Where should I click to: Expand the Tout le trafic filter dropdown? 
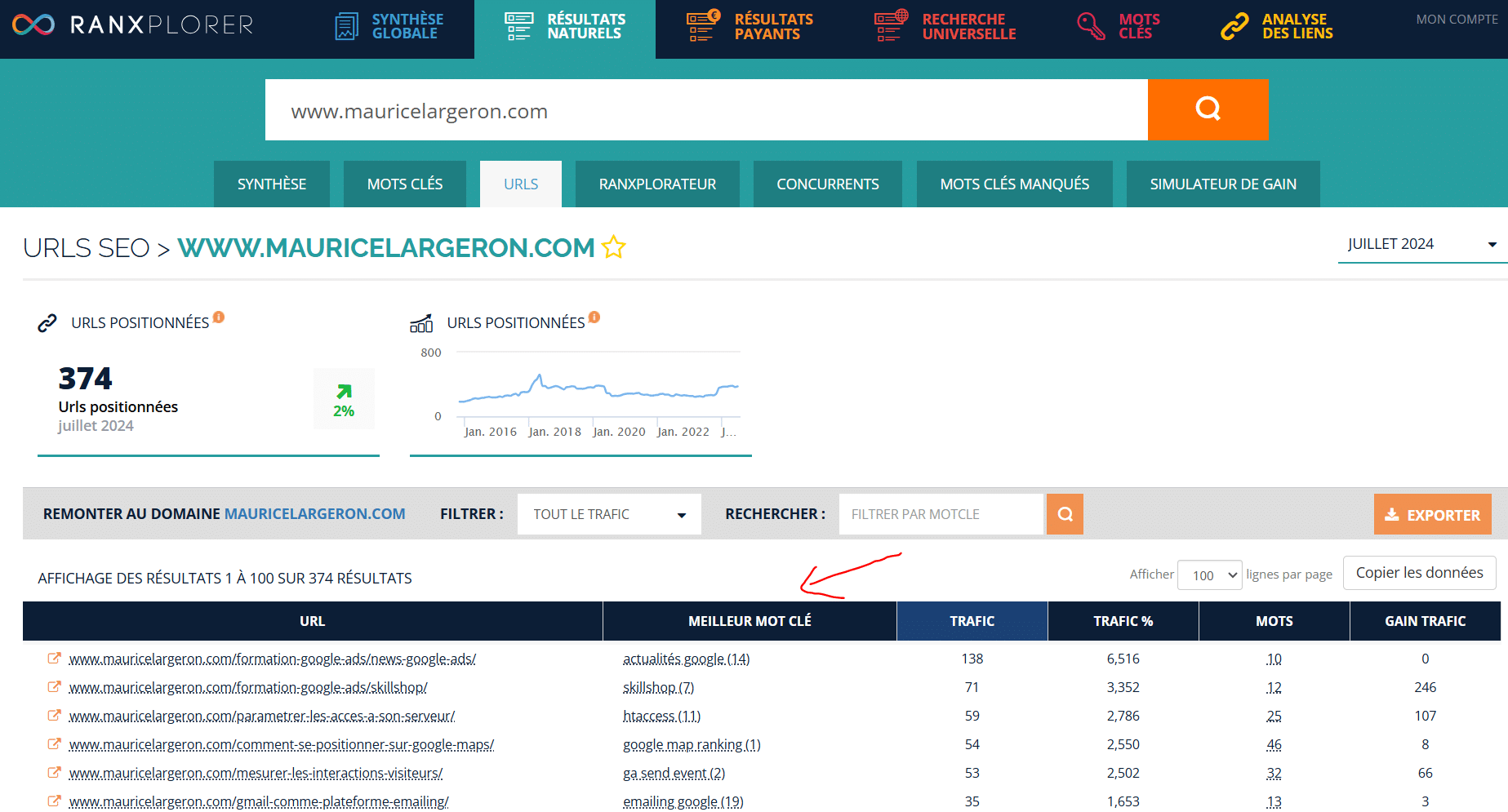coord(609,514)
